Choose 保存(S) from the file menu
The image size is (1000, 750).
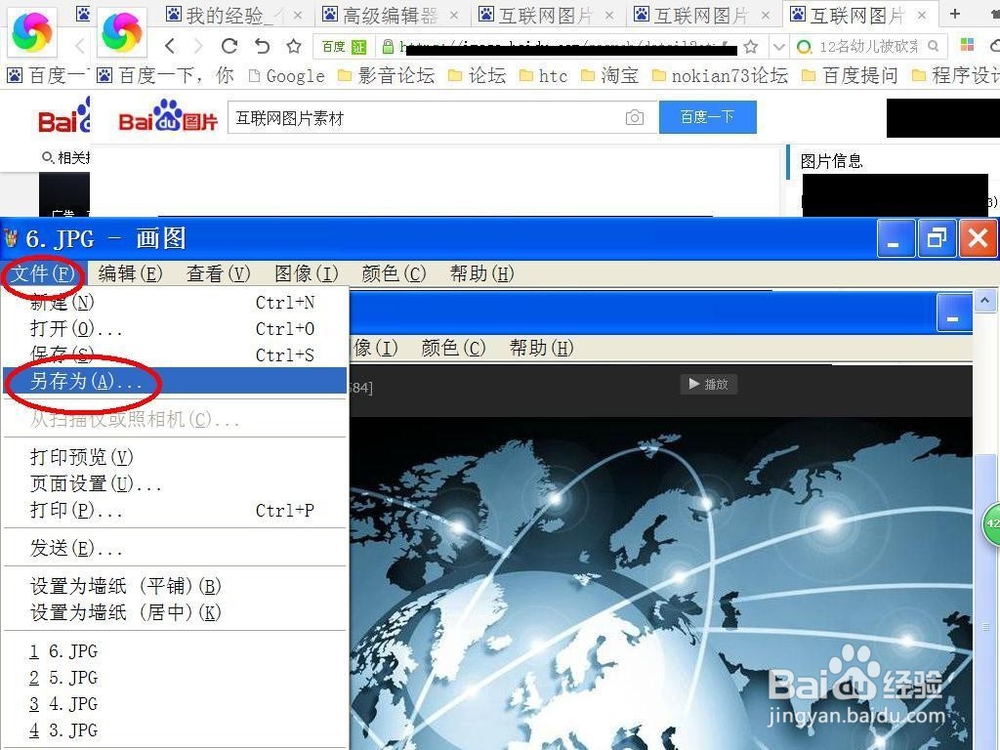[x=175, y=355]
